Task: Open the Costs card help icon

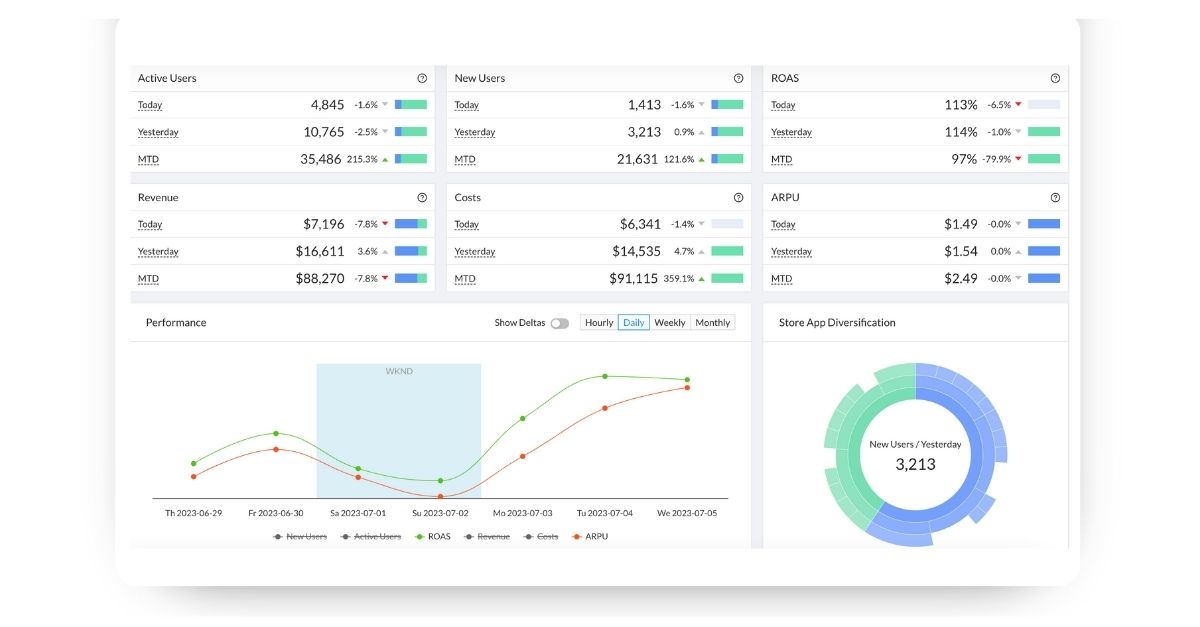Action: (738, 198)
